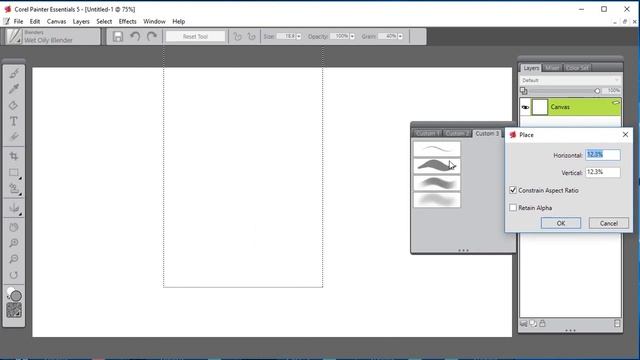Image resolution: width=640 pixels, height=360 pixels.
Task: Click the new layer mask icon
Action: 533,324
